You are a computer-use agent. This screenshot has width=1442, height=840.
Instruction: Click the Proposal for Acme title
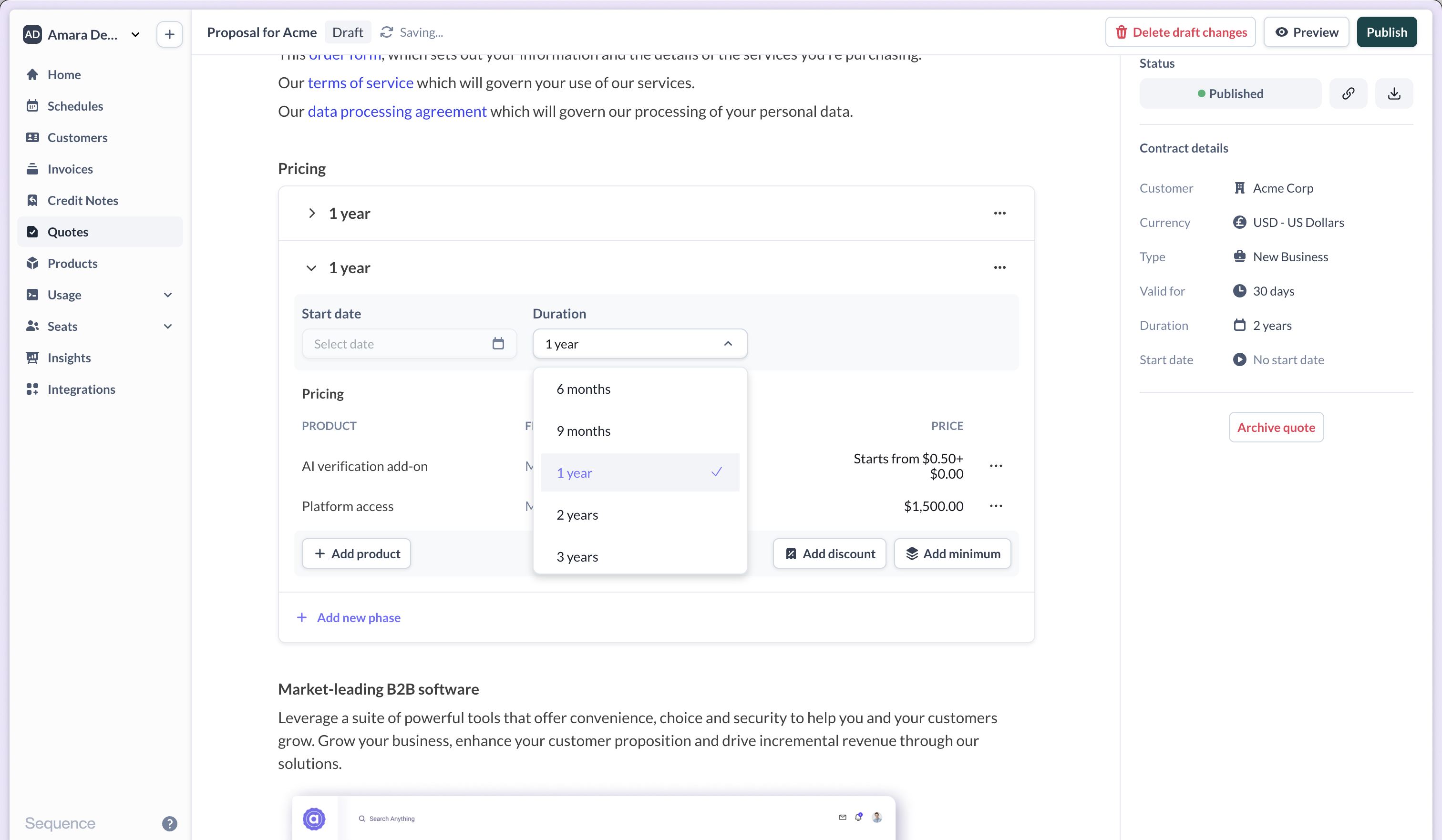[261, 32]
